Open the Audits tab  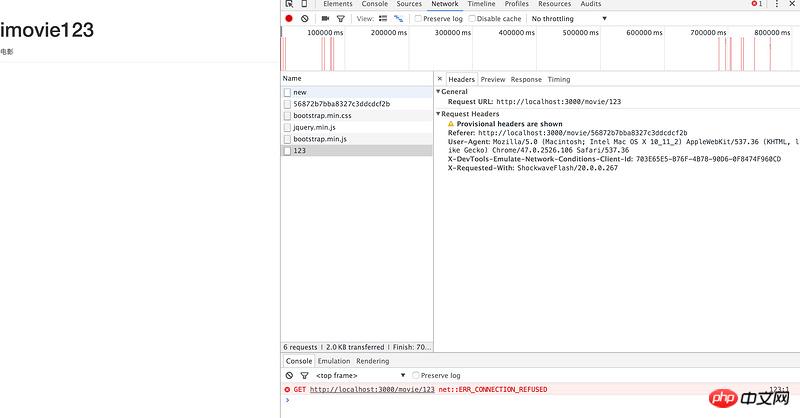pyautogui.click(x=591, y=4)
